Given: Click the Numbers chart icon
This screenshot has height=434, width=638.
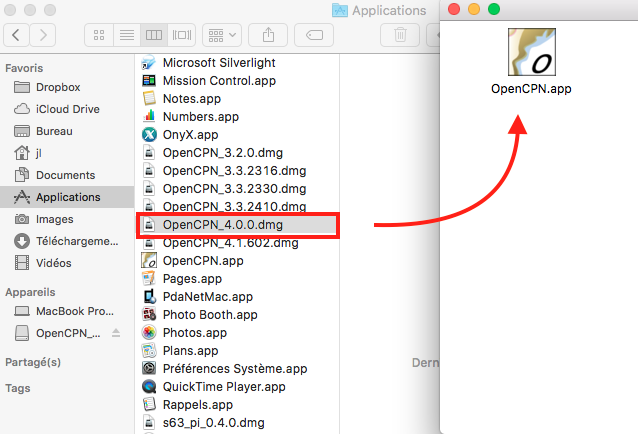Looking at the screenshot, I should [149, 116].
